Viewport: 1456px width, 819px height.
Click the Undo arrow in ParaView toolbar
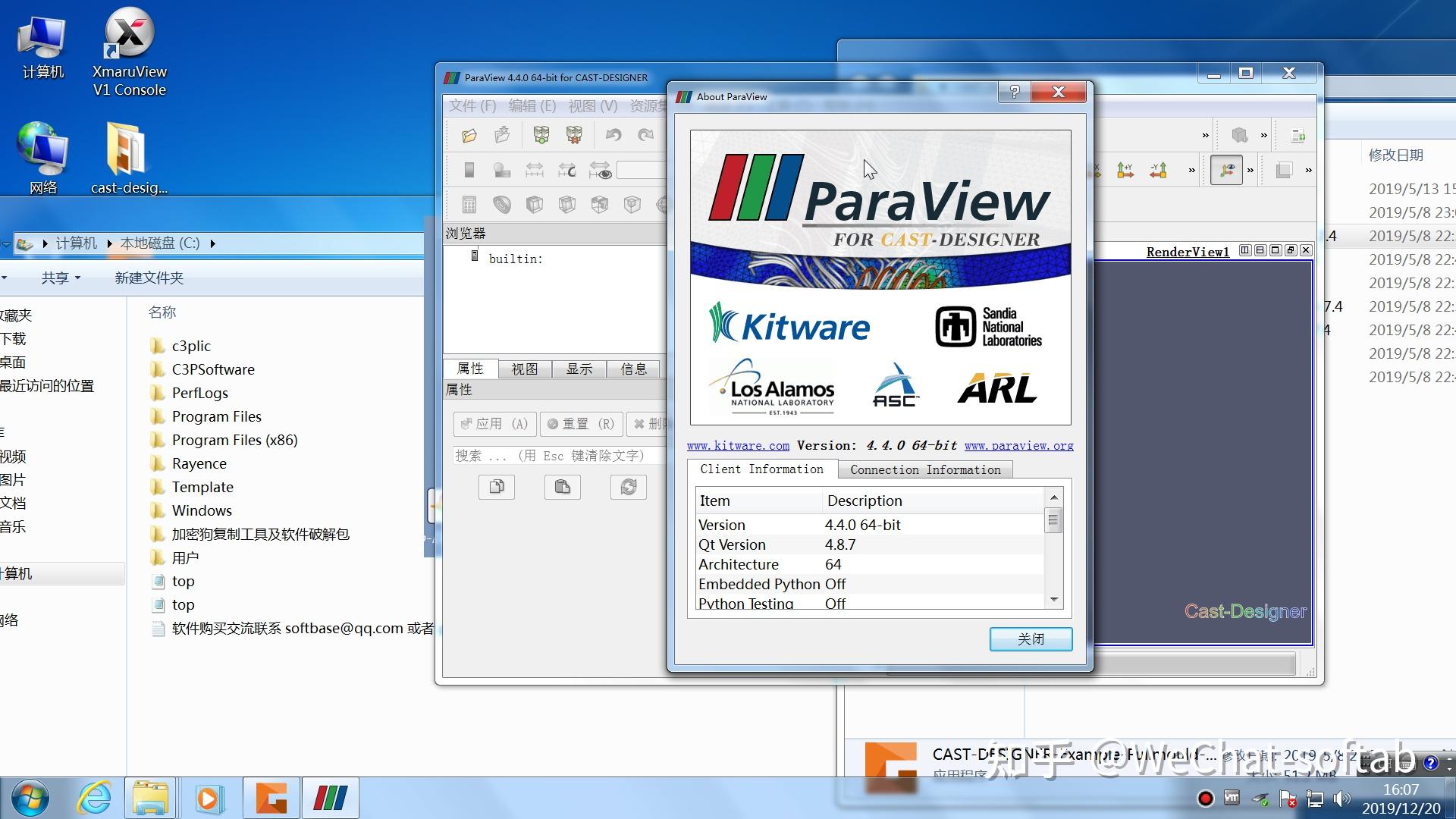(613, 136)
